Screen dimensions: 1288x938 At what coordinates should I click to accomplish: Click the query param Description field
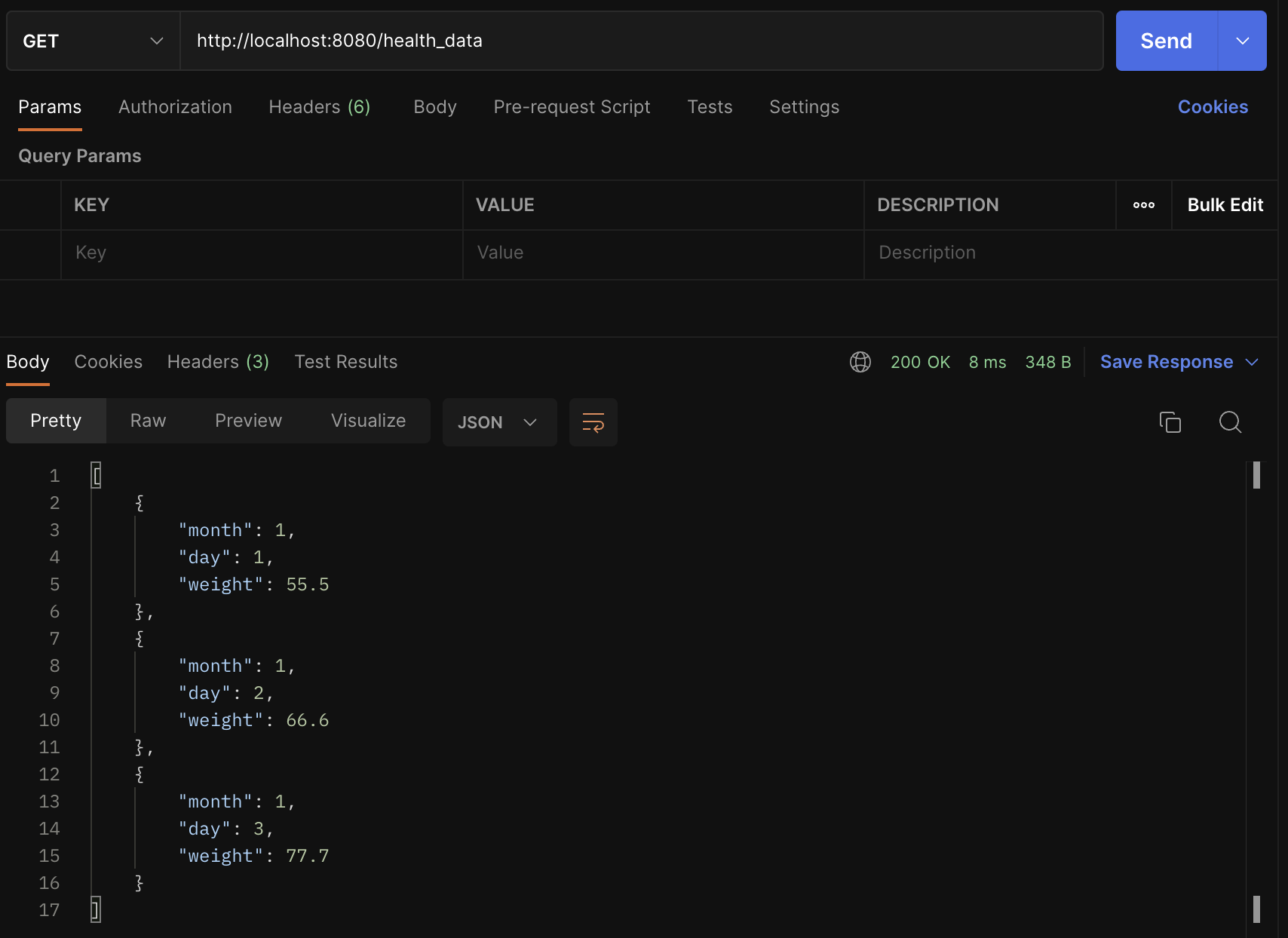[x=1071, y=253]
